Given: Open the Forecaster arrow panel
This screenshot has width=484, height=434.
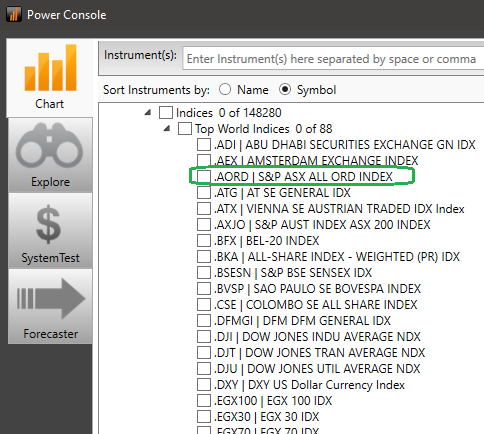Looking at the screenshot, I should click(50, 307).
